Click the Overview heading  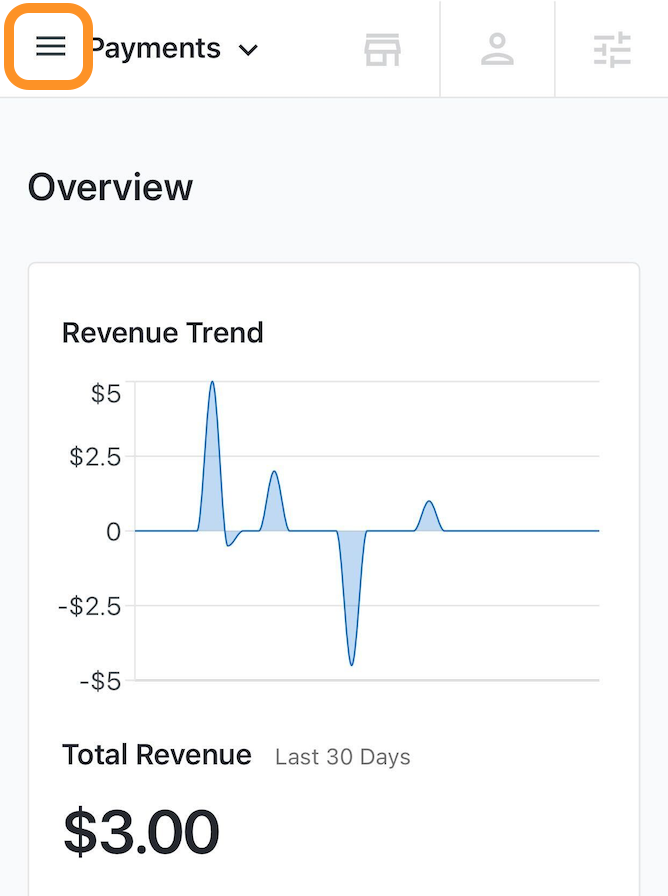[110, 187]
